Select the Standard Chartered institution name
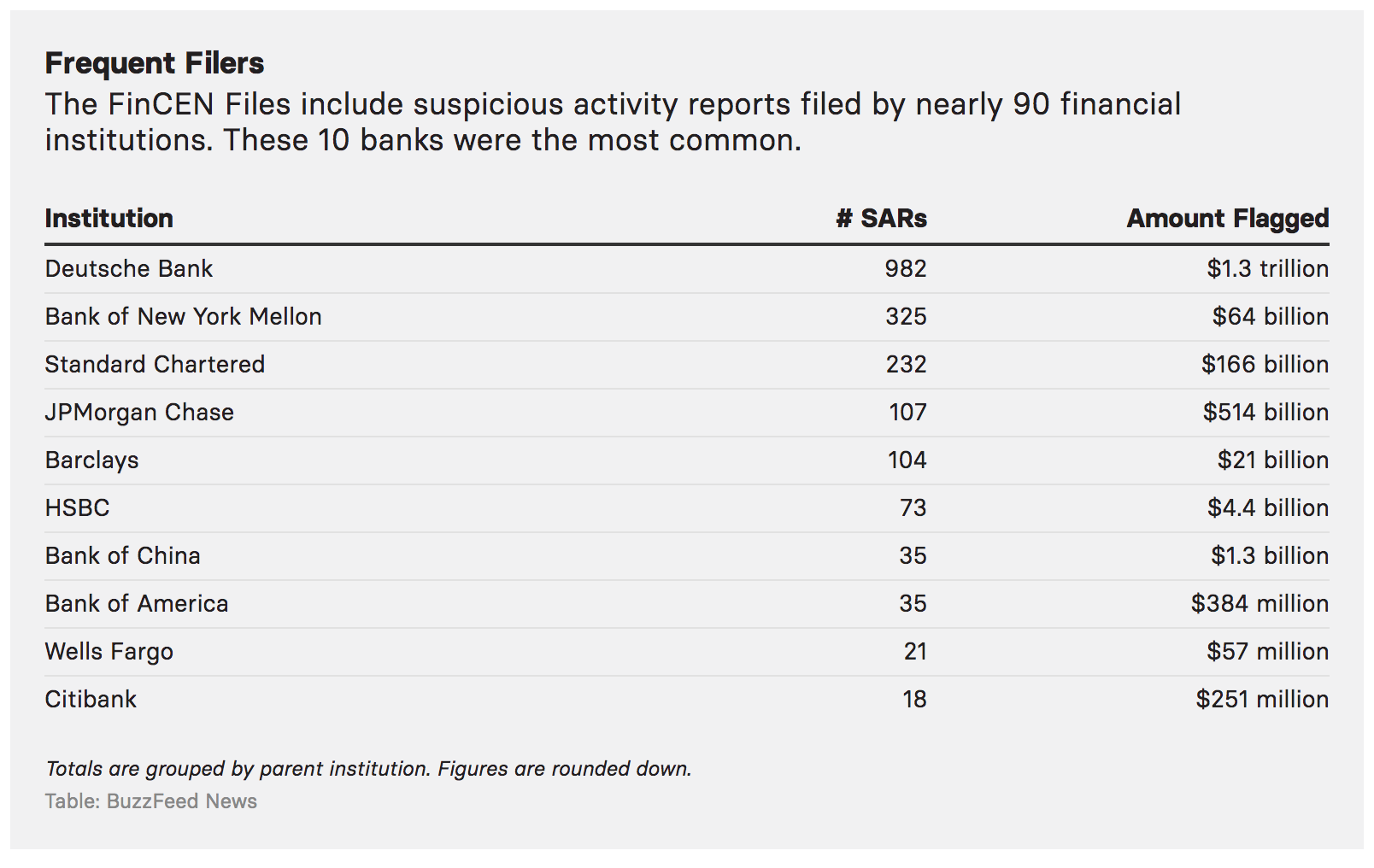 pyautogui.click(x=155, y=365)
